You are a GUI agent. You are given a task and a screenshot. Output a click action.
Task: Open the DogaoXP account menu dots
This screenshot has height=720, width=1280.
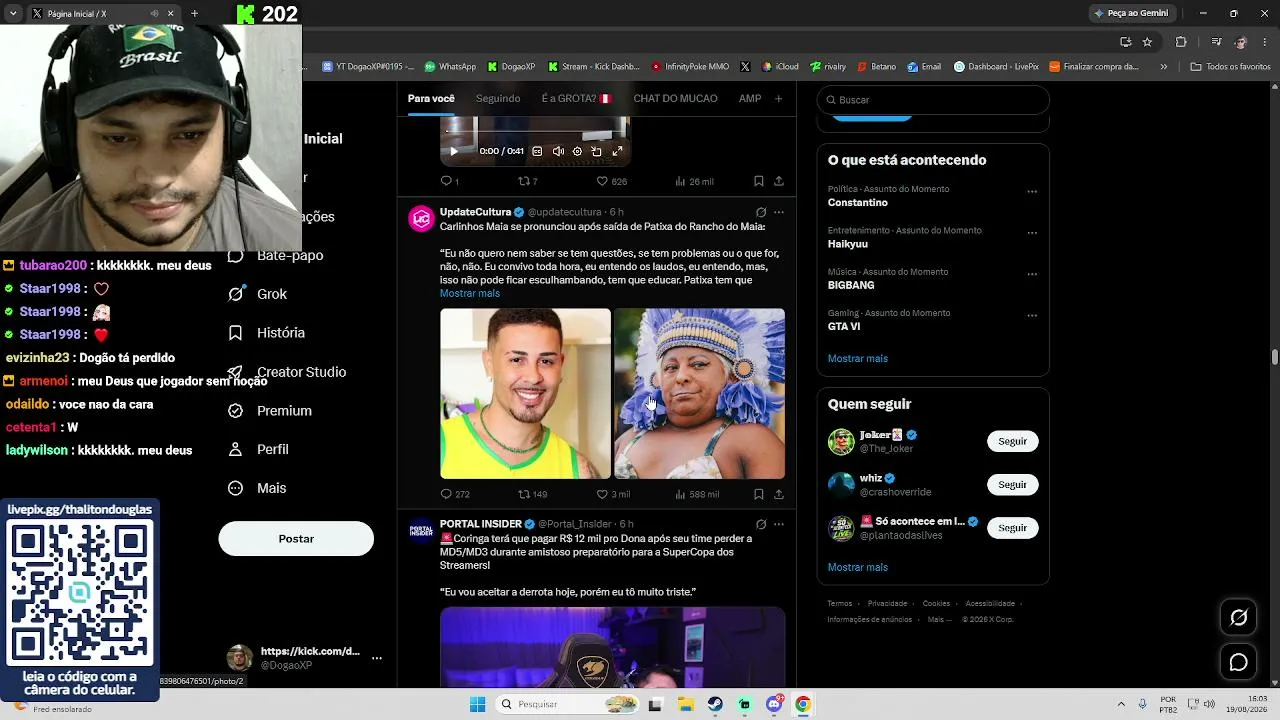[377, 658]
